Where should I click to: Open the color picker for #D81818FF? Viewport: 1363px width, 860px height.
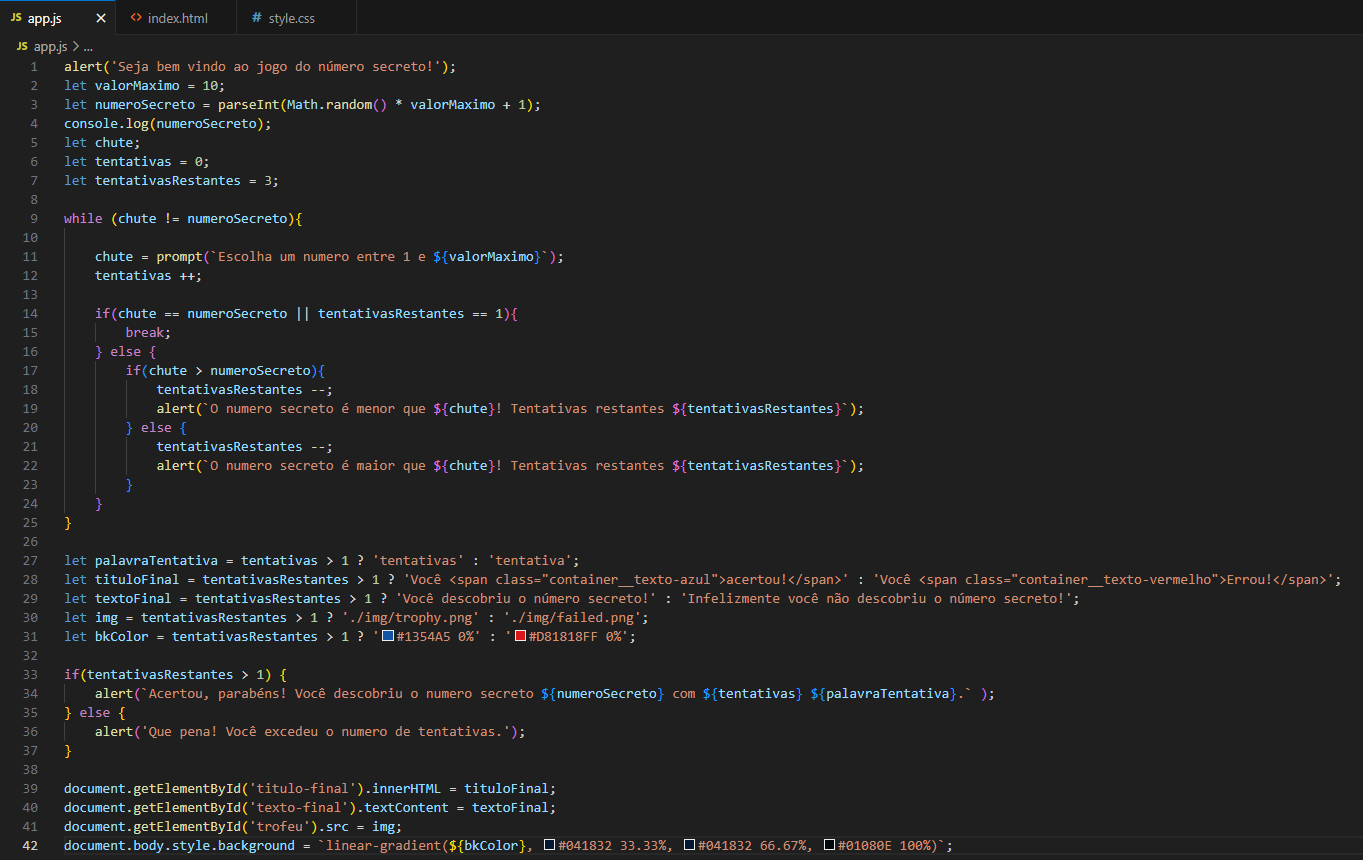pyautogui.click(x=520, y=636)
